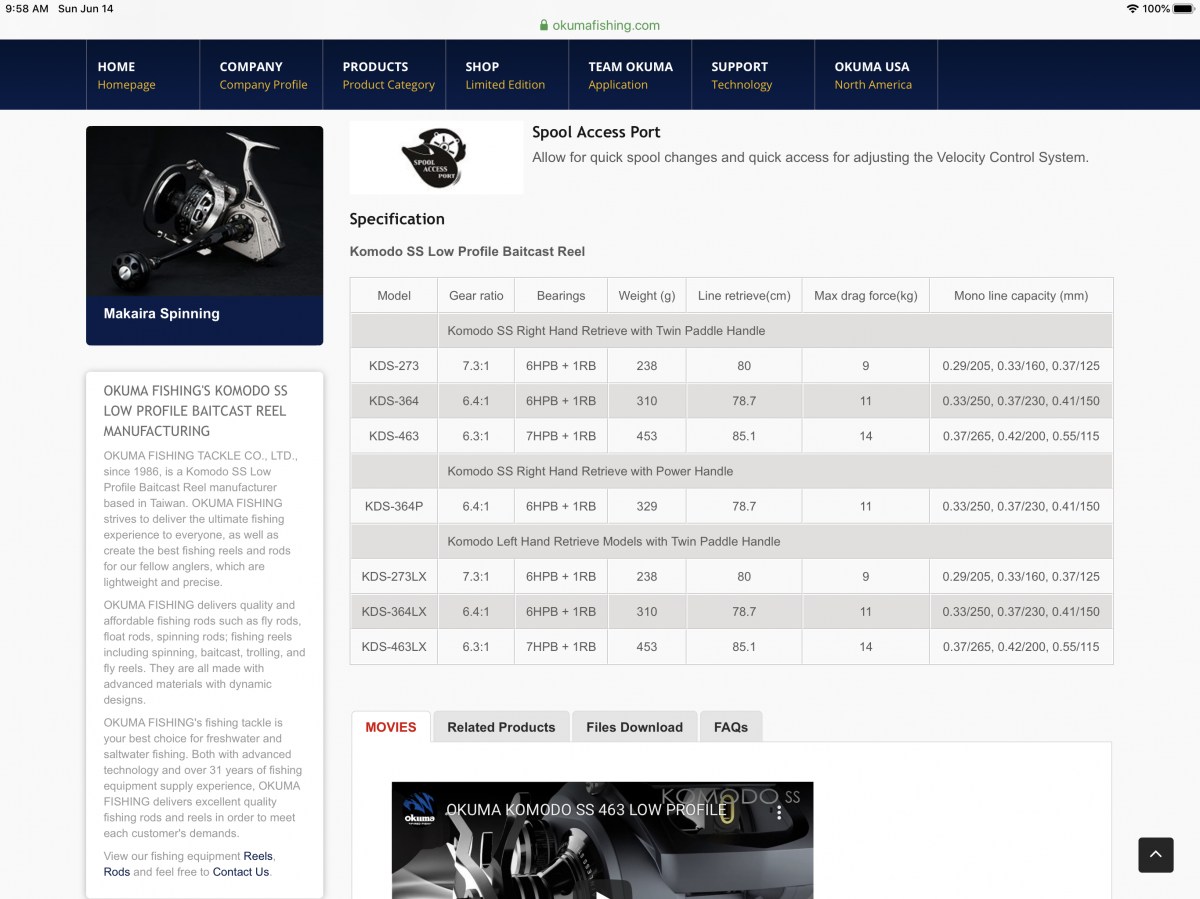Click the KDS-364P model cell

point(394,506)
